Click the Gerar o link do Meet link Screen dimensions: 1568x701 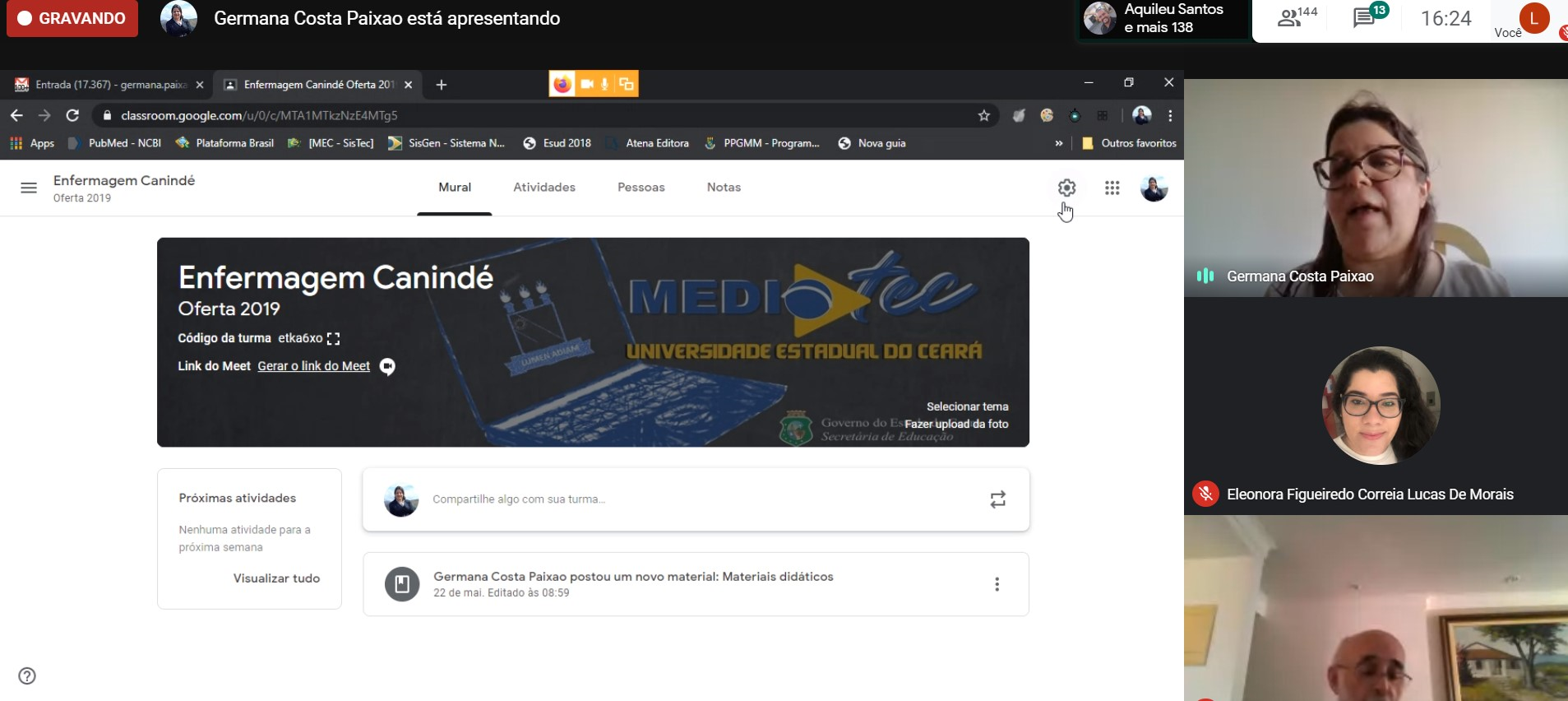coord(314,366)
